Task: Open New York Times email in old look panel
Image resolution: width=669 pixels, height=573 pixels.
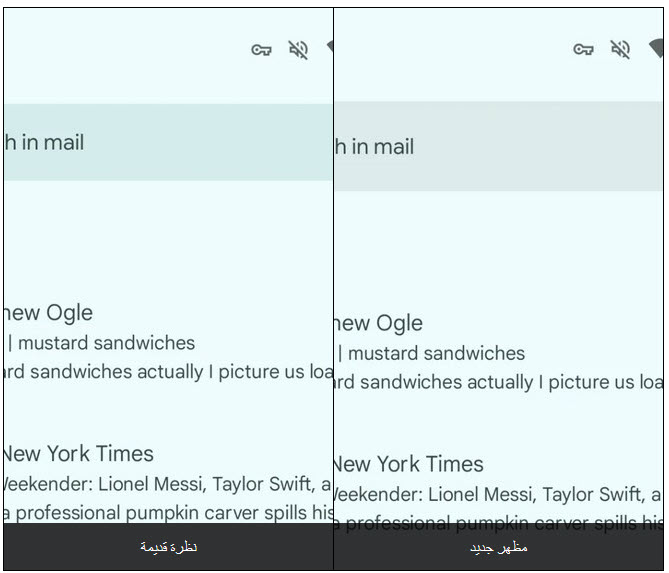Action: pos(79,454)
